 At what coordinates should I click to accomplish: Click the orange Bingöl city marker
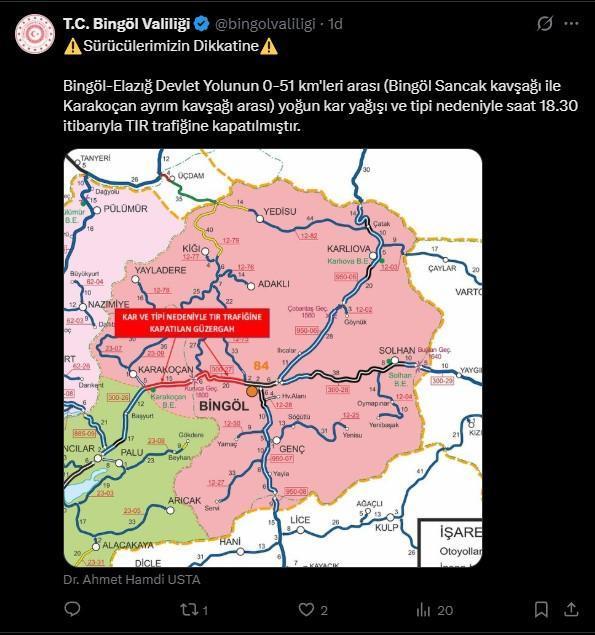pyautogui.click(x=252, y=391)
